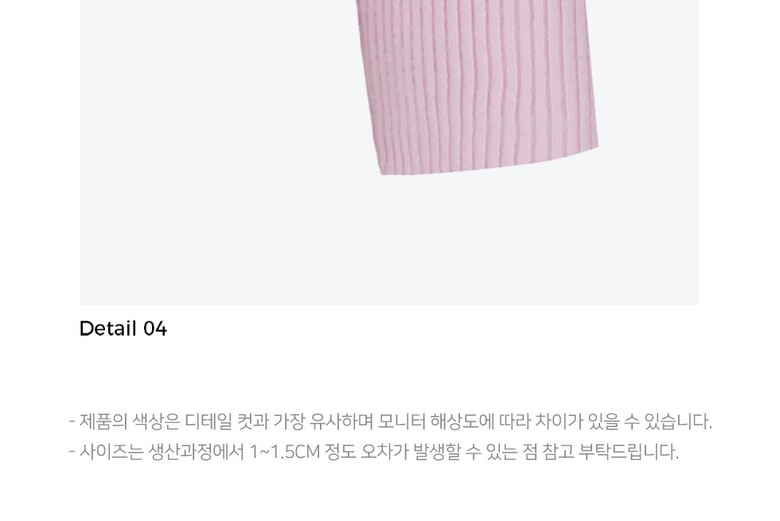The height and width of the screenshot is (521, 780).
Task: Click the pink ribbed sleeve image
Action: [x=478, y=85]
